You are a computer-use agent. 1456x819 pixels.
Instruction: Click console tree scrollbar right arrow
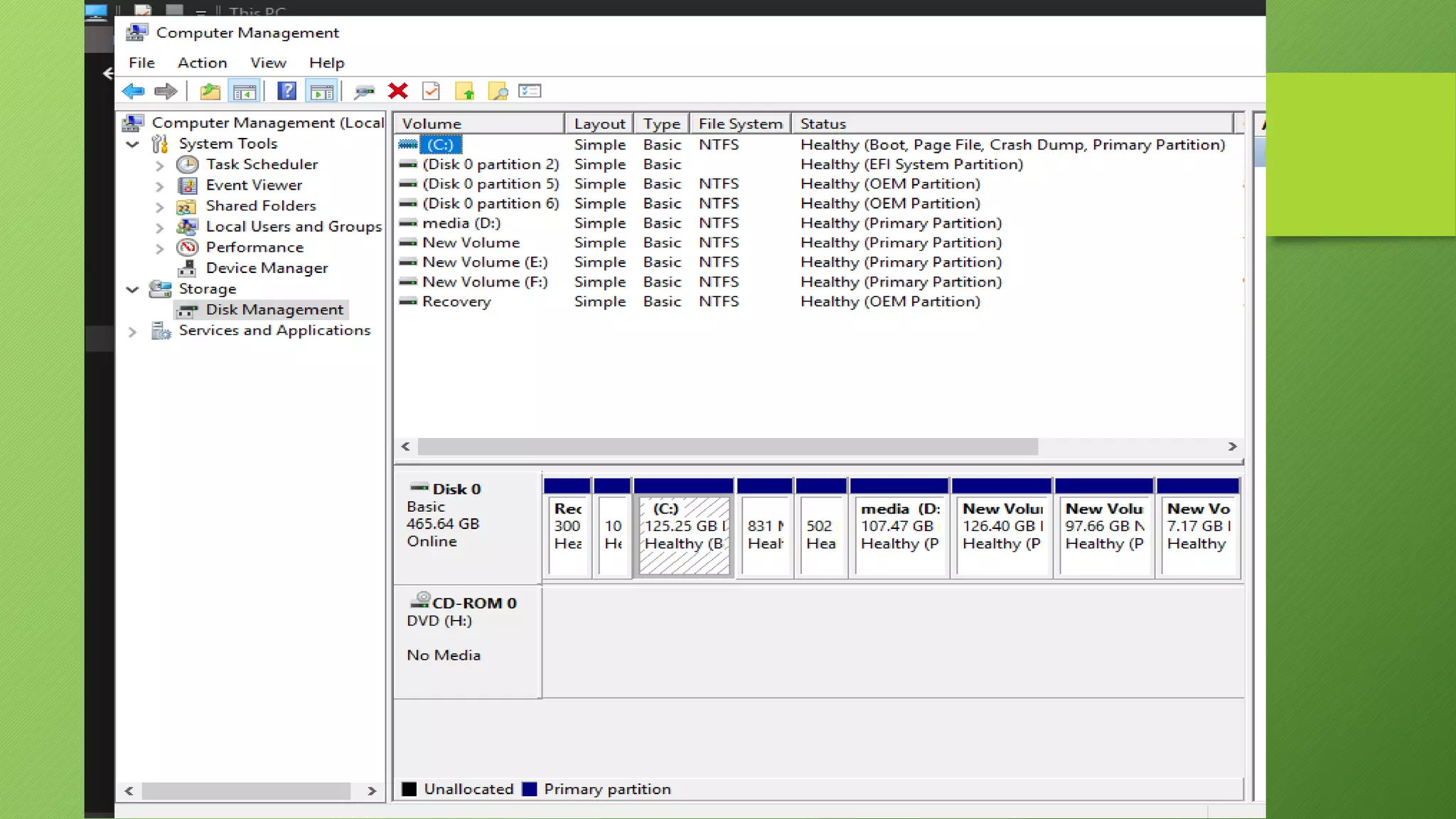tap(371, 791)
